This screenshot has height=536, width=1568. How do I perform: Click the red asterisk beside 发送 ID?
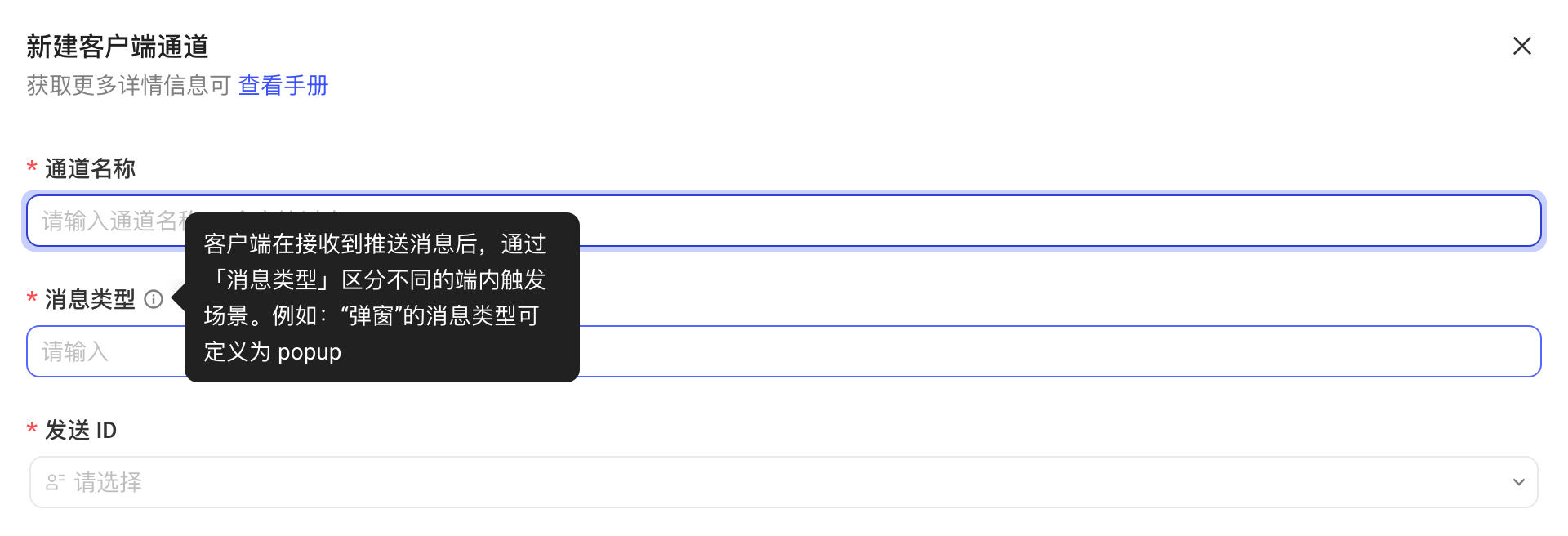click(x=32, y=429)
